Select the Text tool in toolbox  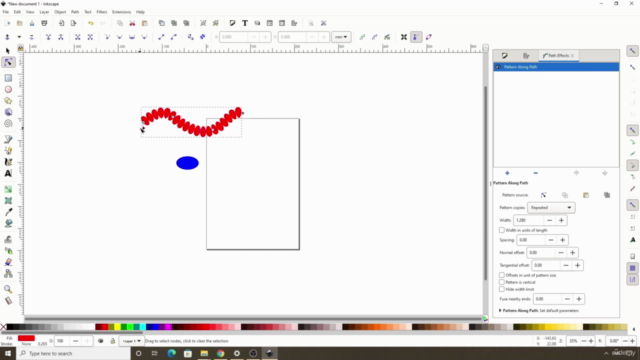pos(8,173)
